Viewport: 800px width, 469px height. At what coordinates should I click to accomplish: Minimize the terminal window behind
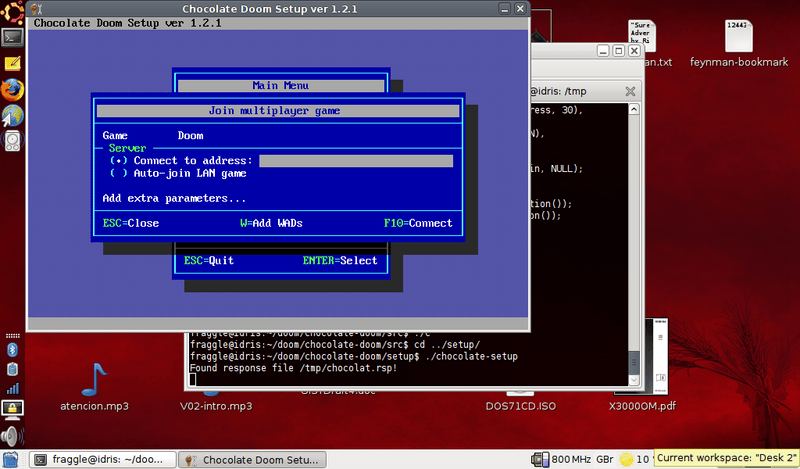[603, 51]
